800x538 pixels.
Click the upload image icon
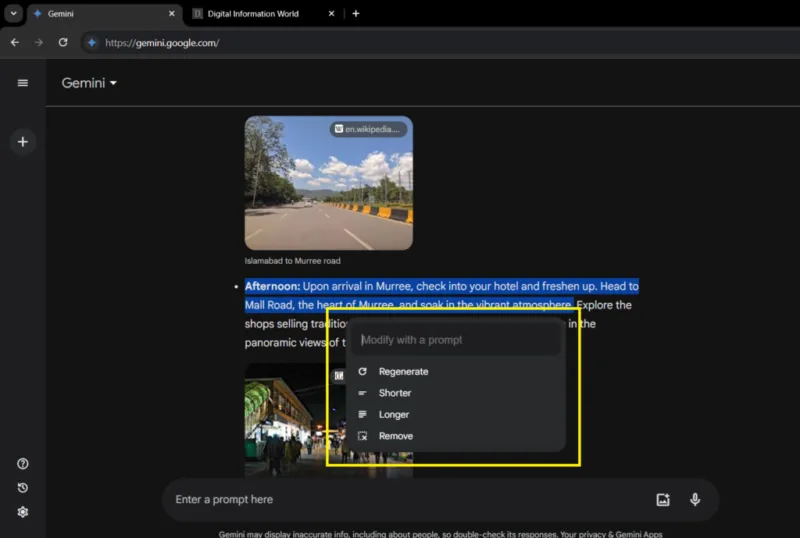[x=662, y=500]
